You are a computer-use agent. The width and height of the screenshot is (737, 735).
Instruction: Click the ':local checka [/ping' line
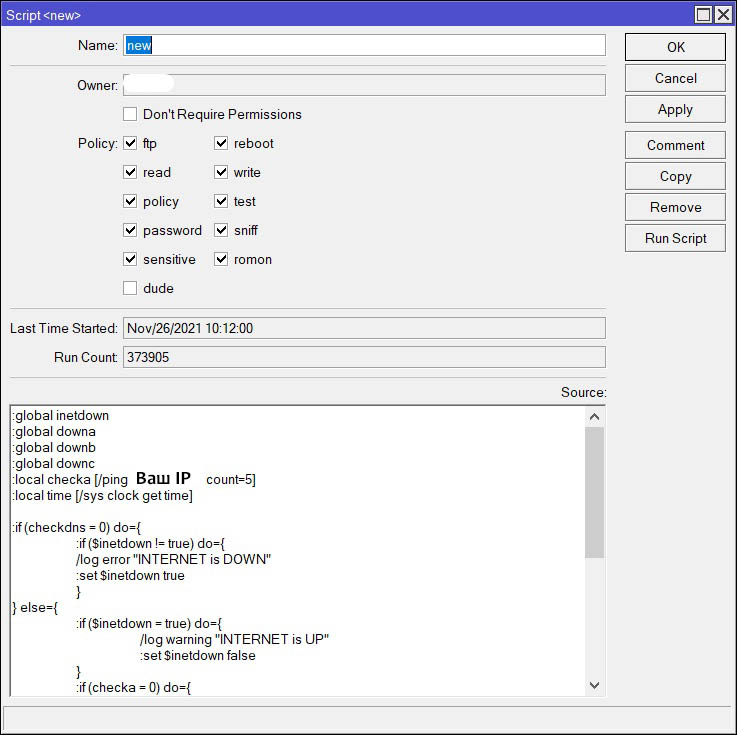coord(134,479)
